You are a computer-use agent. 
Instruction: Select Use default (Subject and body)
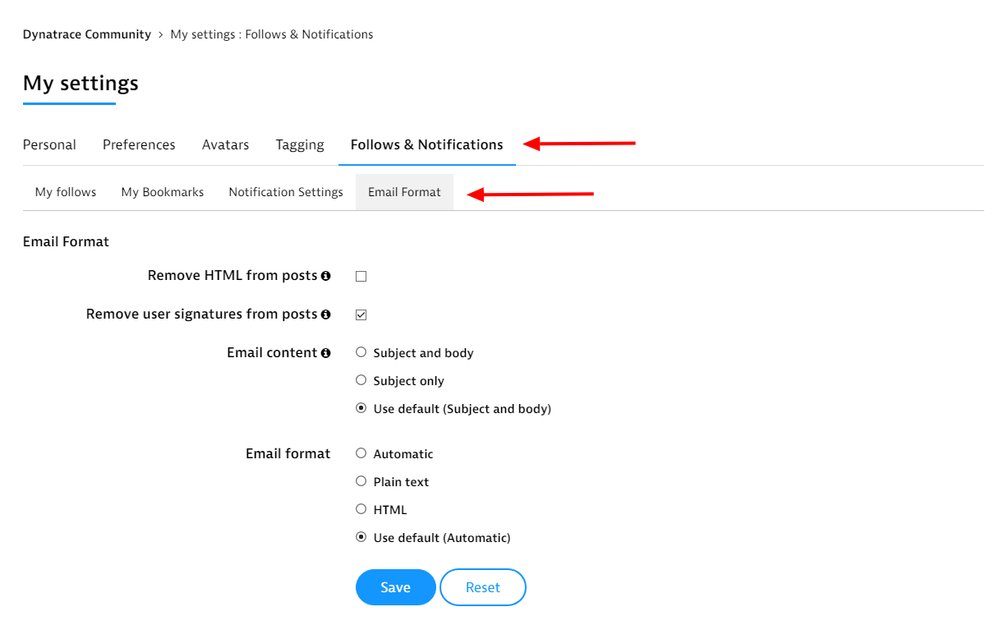point(361,409)
